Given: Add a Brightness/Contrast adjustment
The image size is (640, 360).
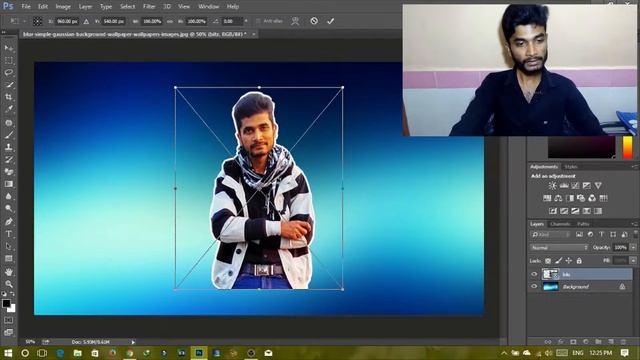Looking at the screenshot, I should [552, 186].
